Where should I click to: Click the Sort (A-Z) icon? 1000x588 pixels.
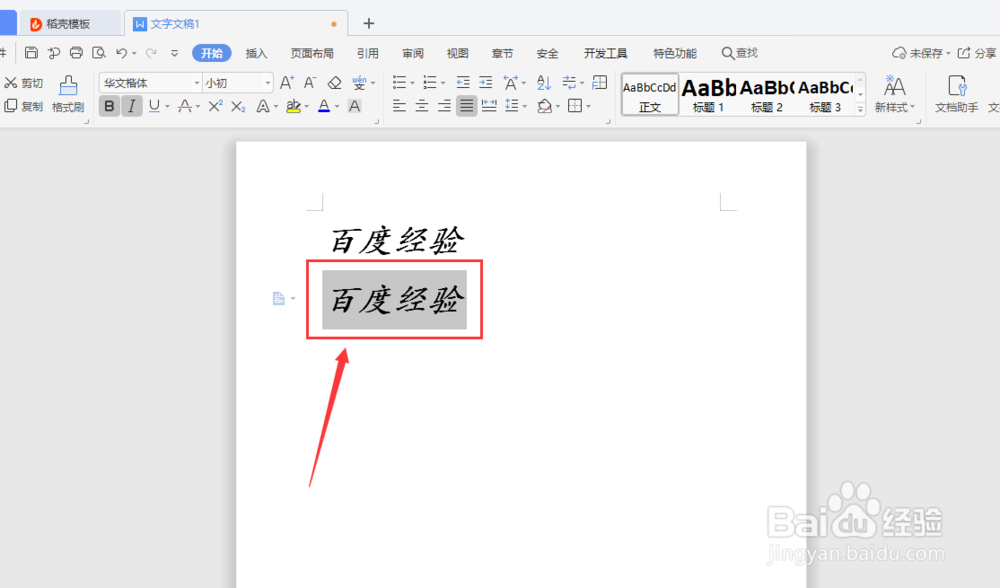point(544,82)
